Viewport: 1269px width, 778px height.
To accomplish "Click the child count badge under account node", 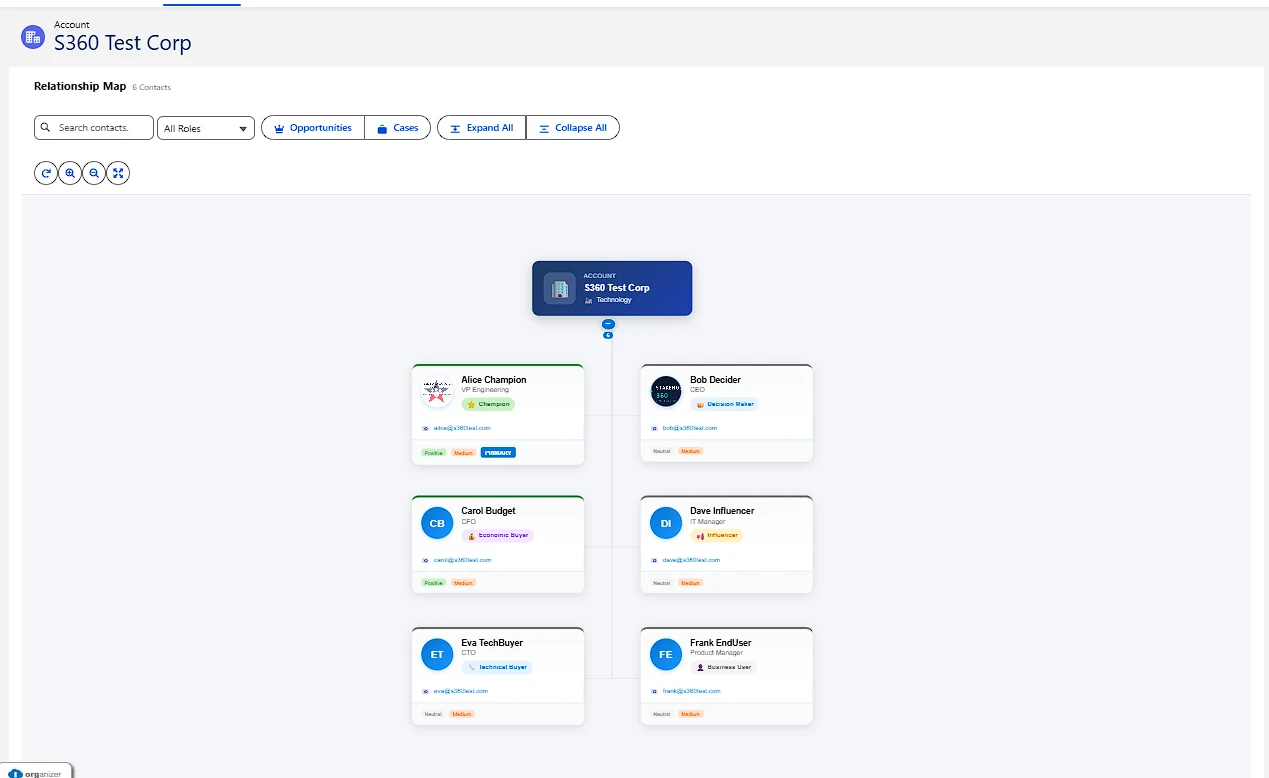I will pos(608,335).
